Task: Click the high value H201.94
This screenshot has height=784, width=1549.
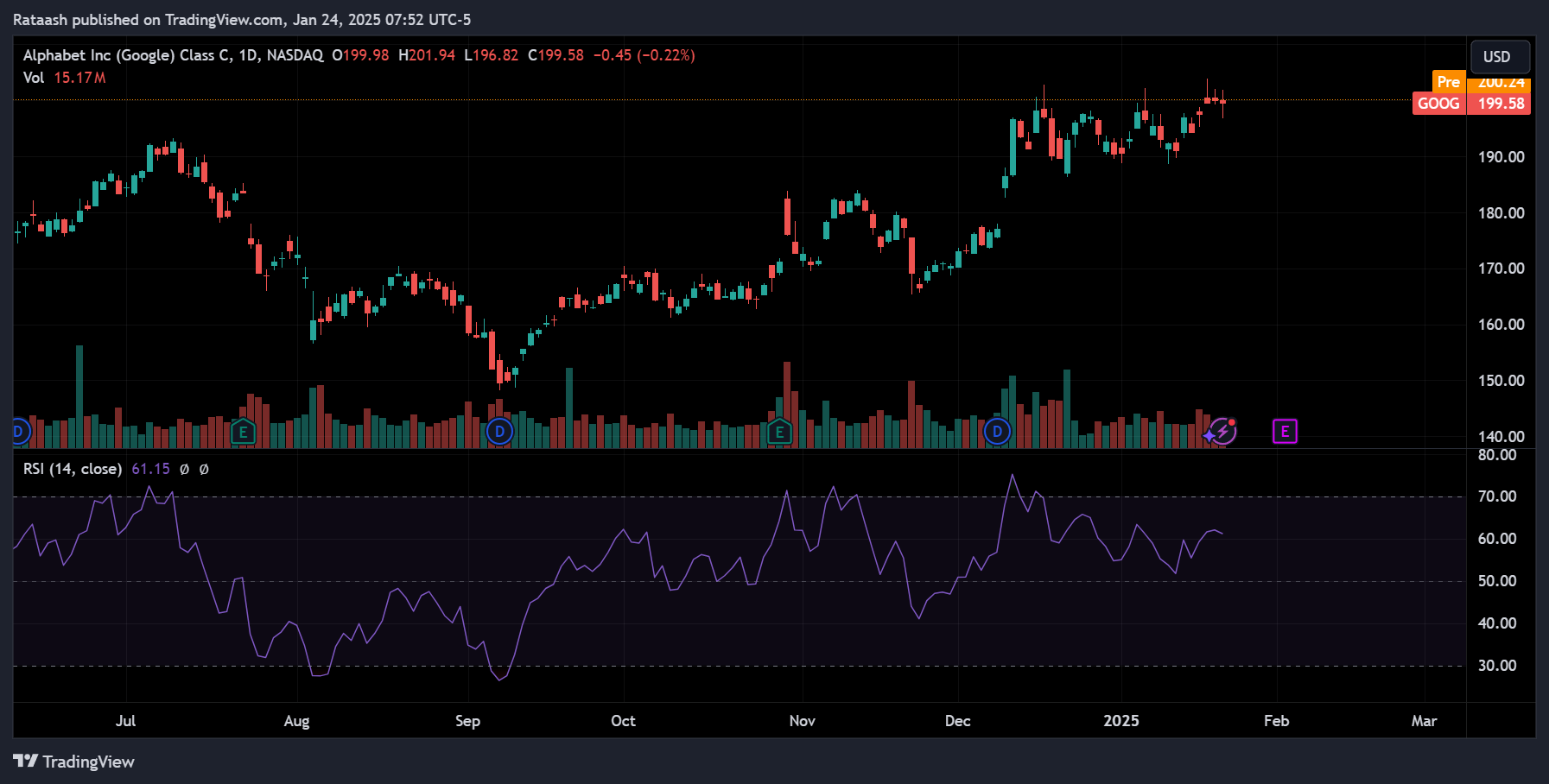Action: pos(427,55)
